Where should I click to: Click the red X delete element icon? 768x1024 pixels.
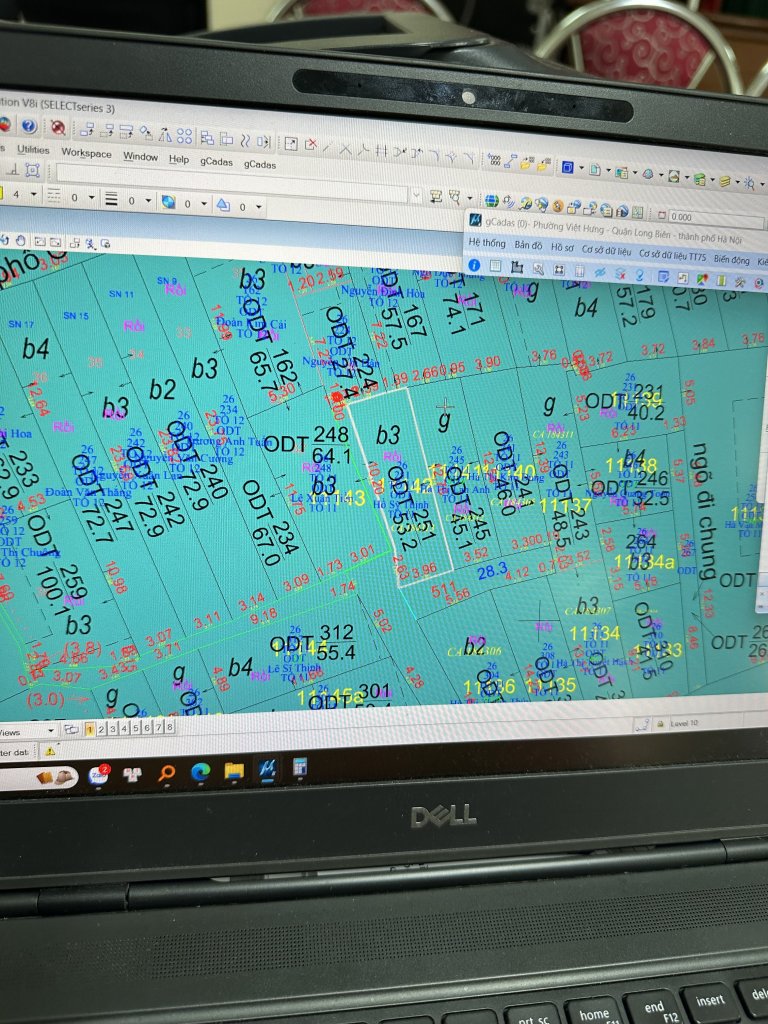tap(311, 145)
